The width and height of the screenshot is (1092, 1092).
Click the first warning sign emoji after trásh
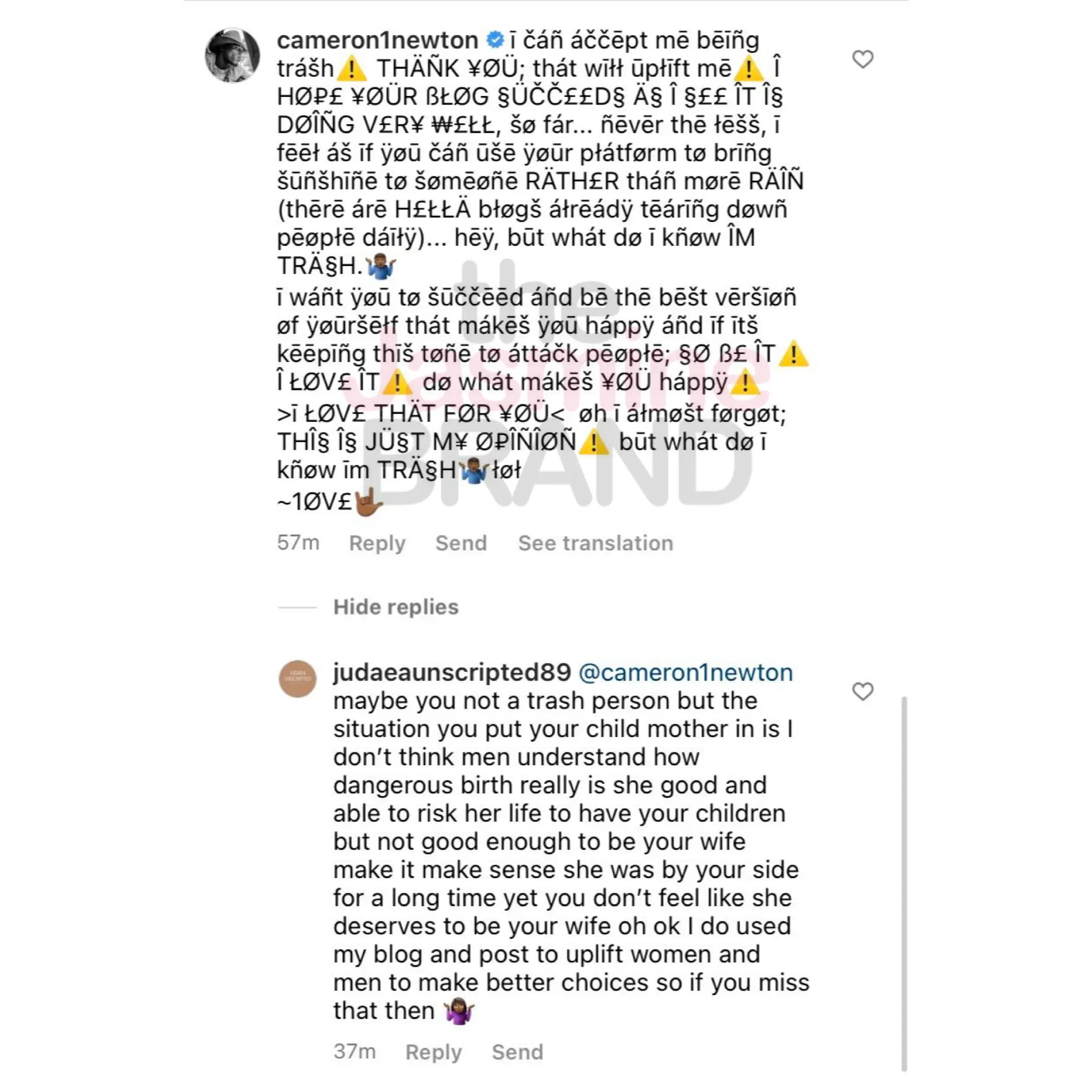point(351,69)
